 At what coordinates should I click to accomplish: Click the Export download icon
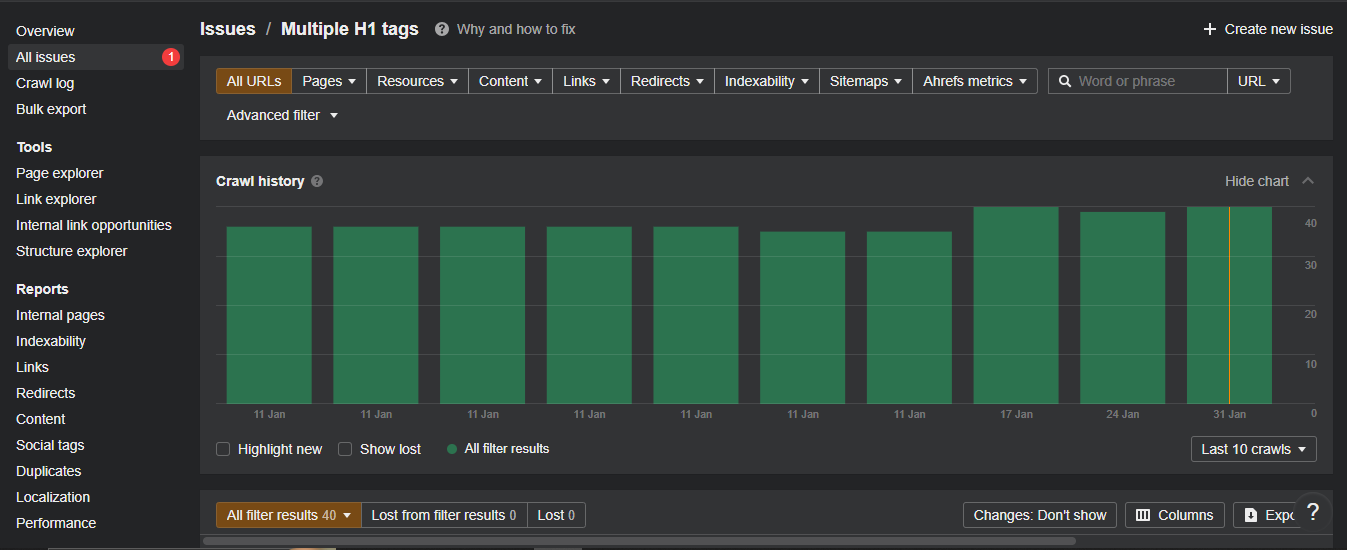click(x=1251, y=515)
